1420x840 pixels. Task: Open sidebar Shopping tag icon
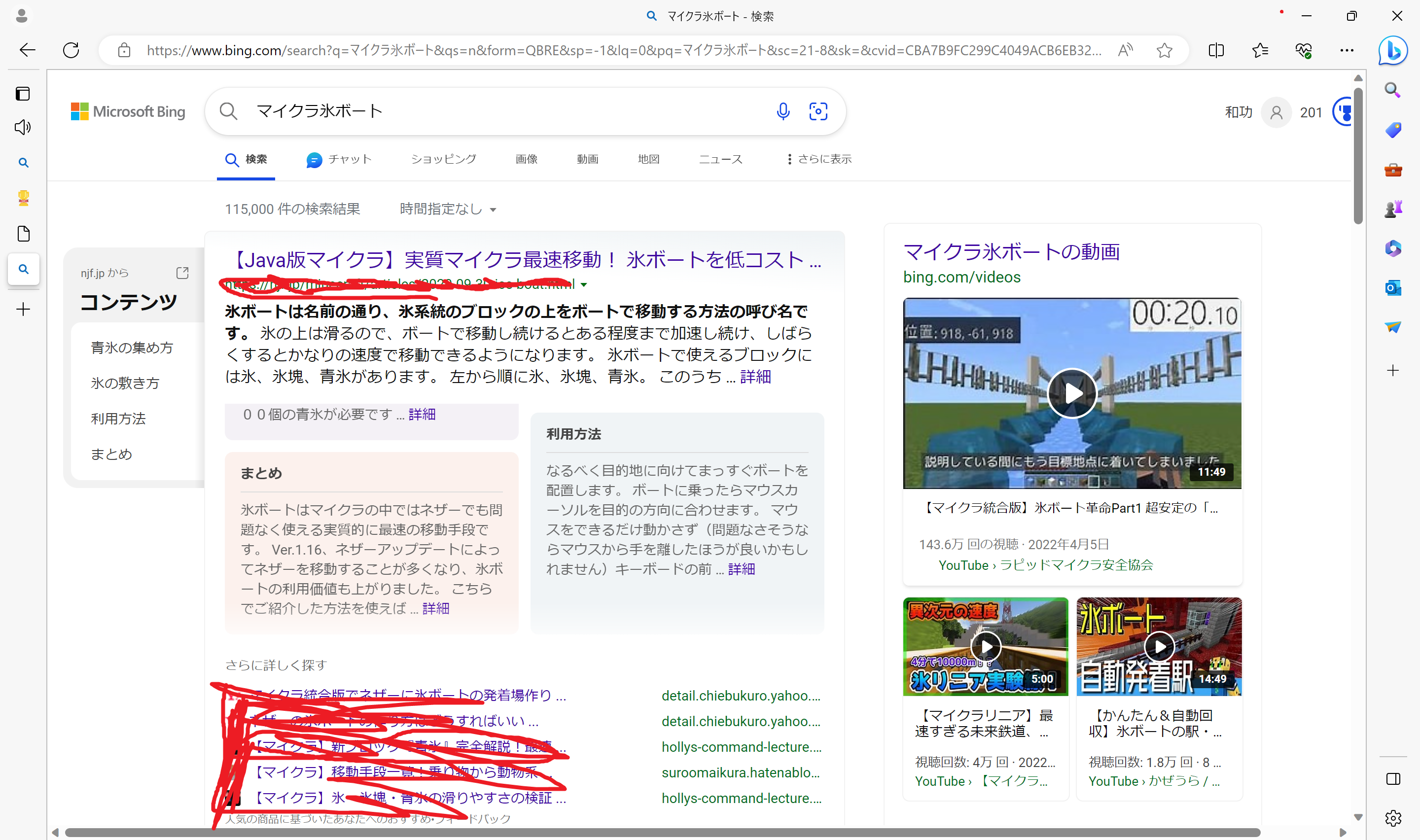coord(1392,130)
